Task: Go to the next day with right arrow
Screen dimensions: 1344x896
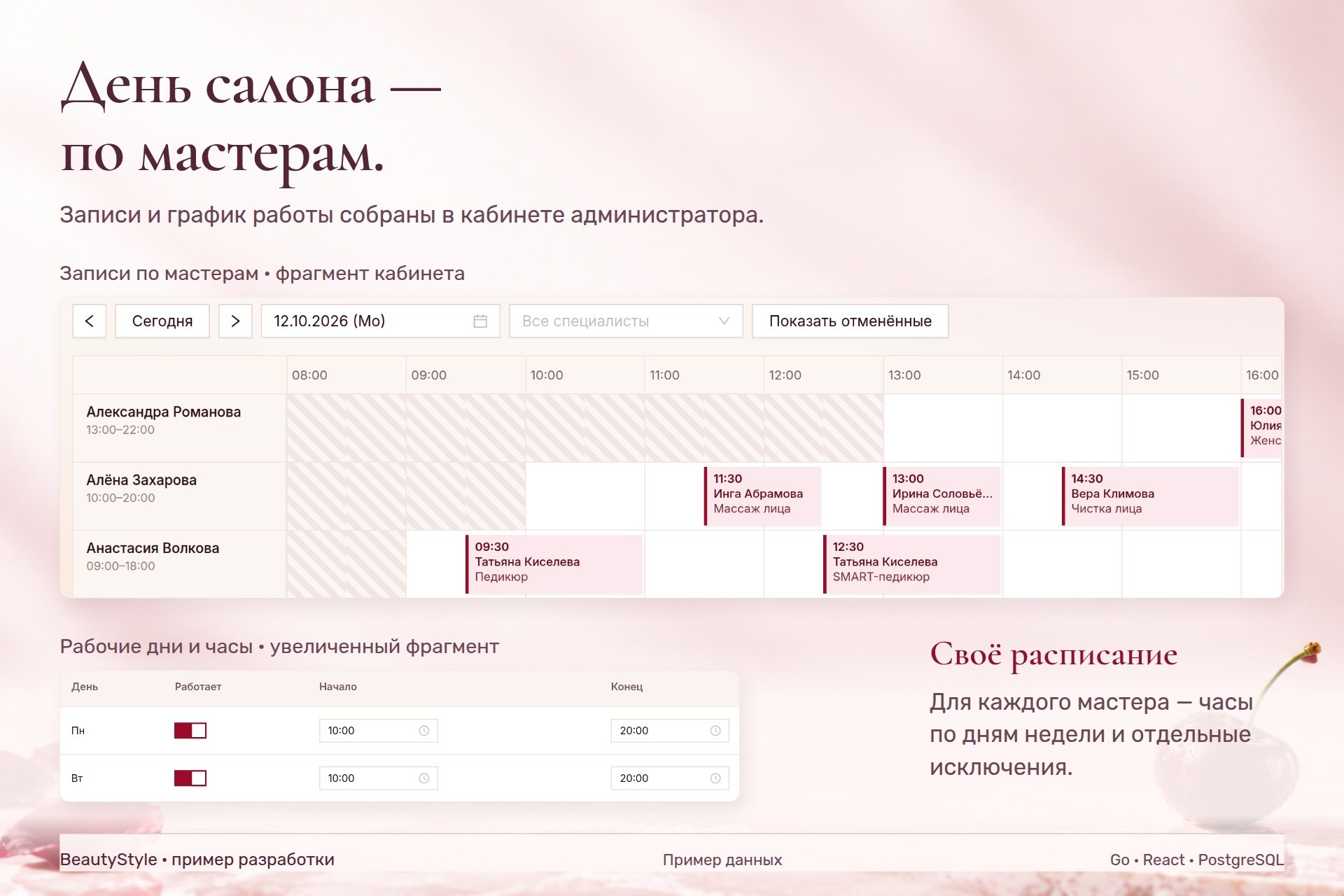Action: tap(235, 321)
